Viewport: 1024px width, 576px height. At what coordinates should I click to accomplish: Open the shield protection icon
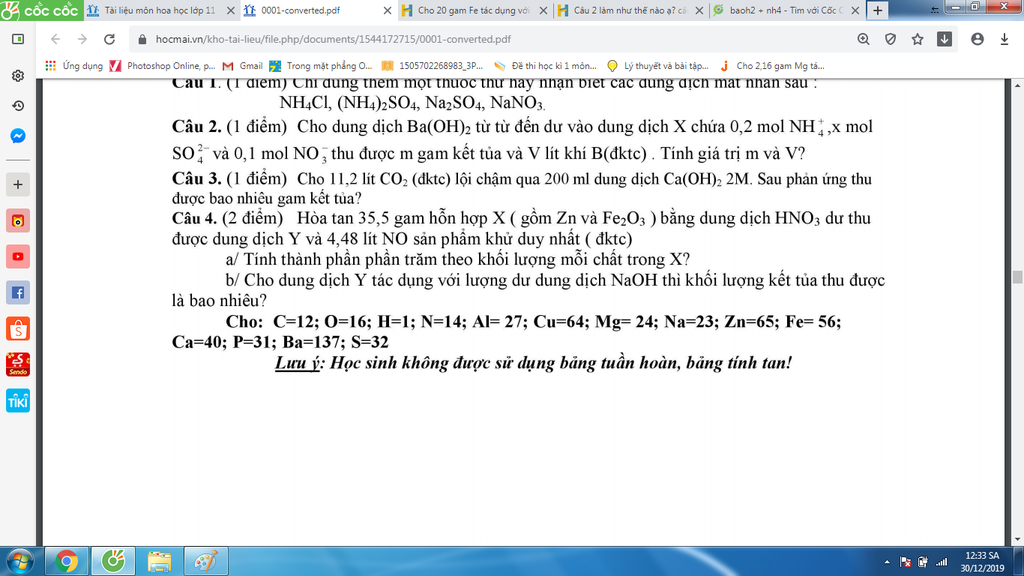[890, 39]
